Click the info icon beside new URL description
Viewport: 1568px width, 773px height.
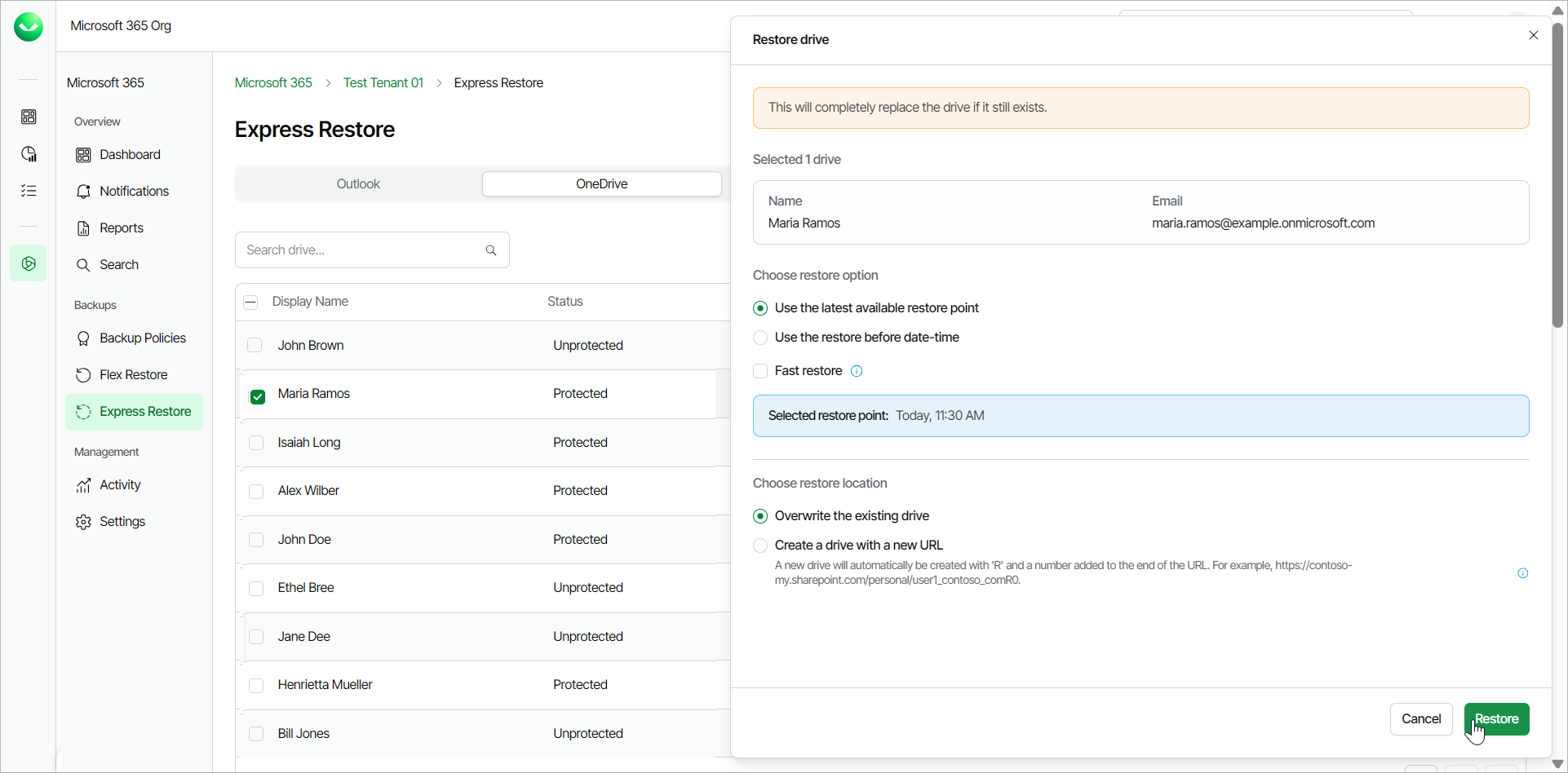coord(1522,573)
